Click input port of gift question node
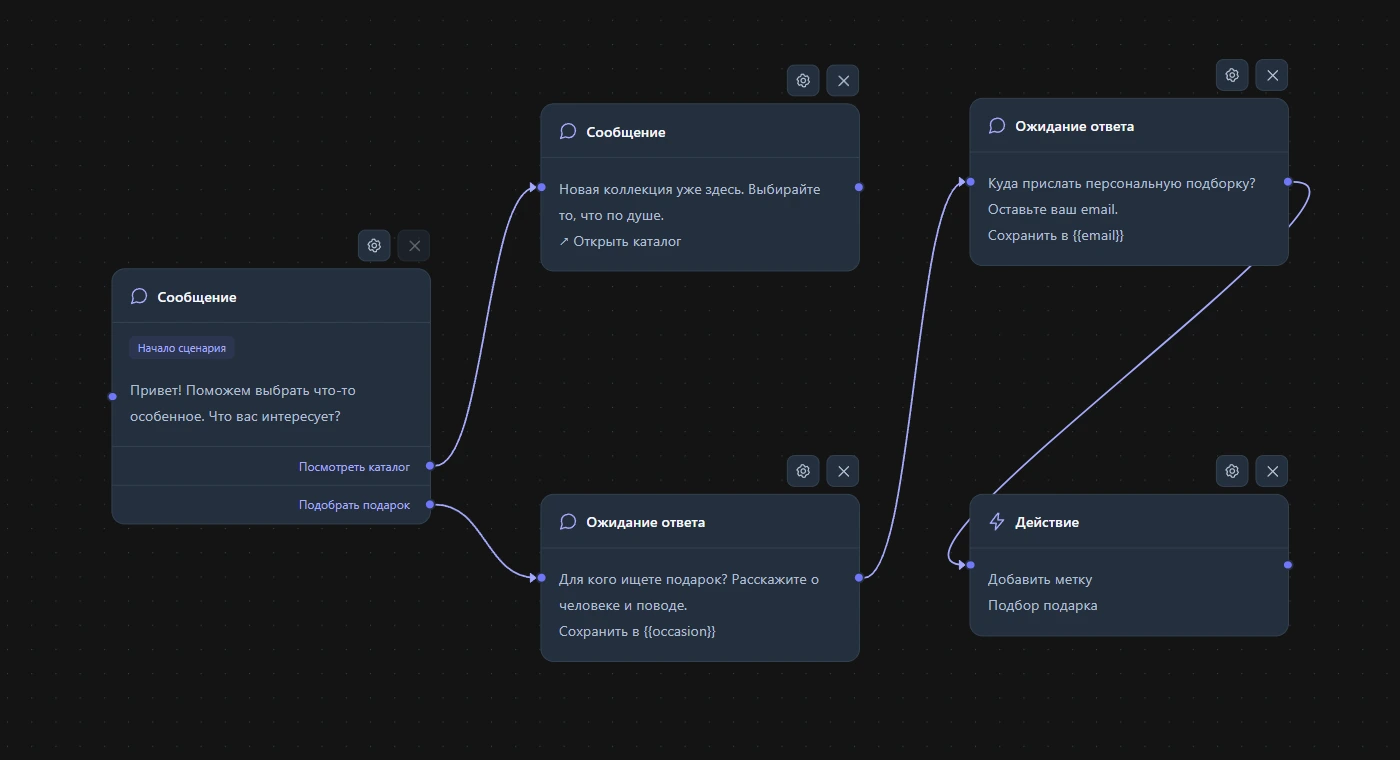The width and height of the screenshot is (1400, 760). click(x=541, y=577)
